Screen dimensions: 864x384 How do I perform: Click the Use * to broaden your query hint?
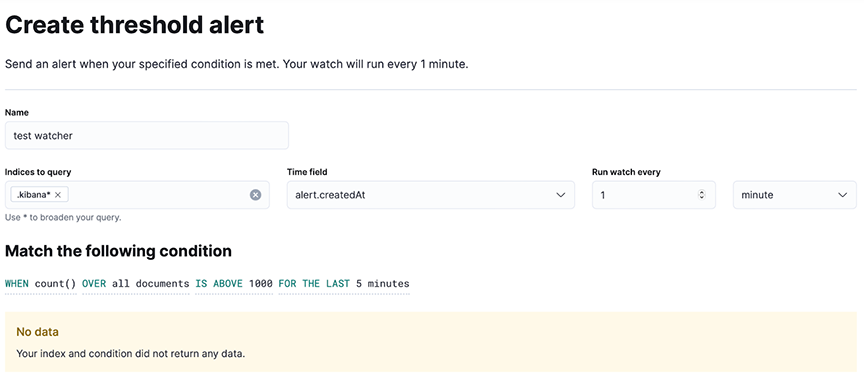63,218
